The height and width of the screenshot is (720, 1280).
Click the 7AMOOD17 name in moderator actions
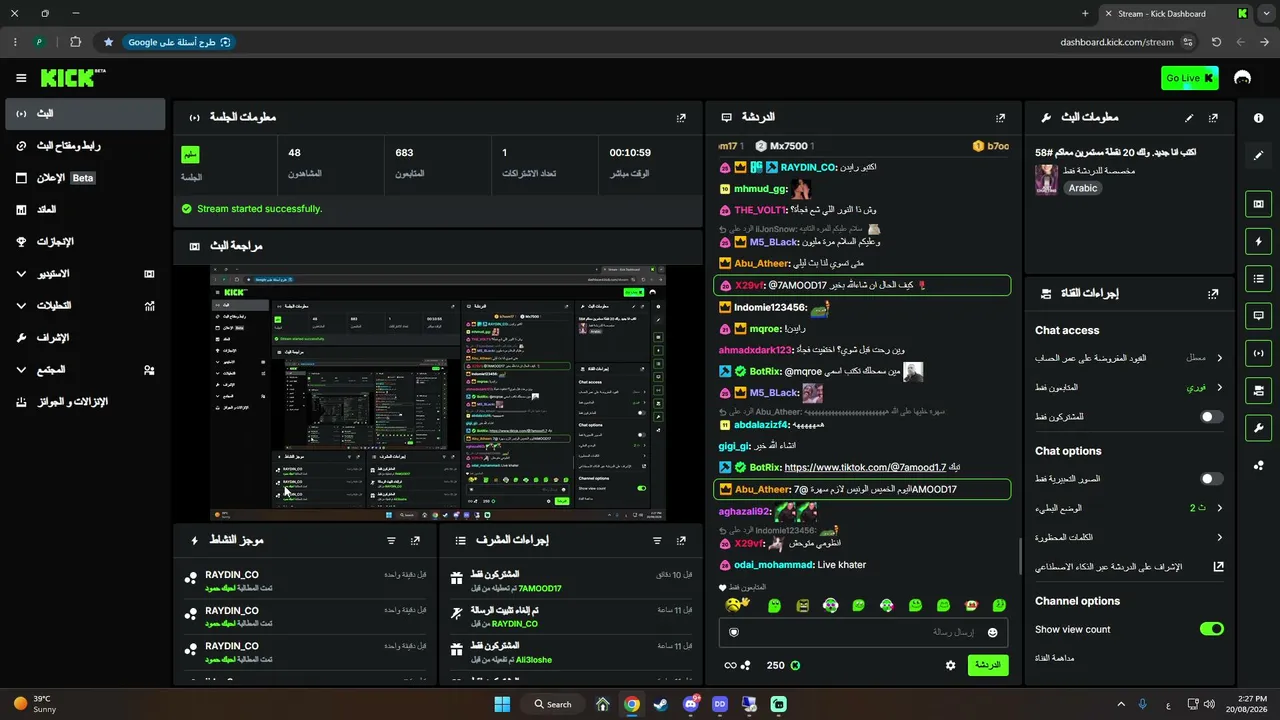540,589
